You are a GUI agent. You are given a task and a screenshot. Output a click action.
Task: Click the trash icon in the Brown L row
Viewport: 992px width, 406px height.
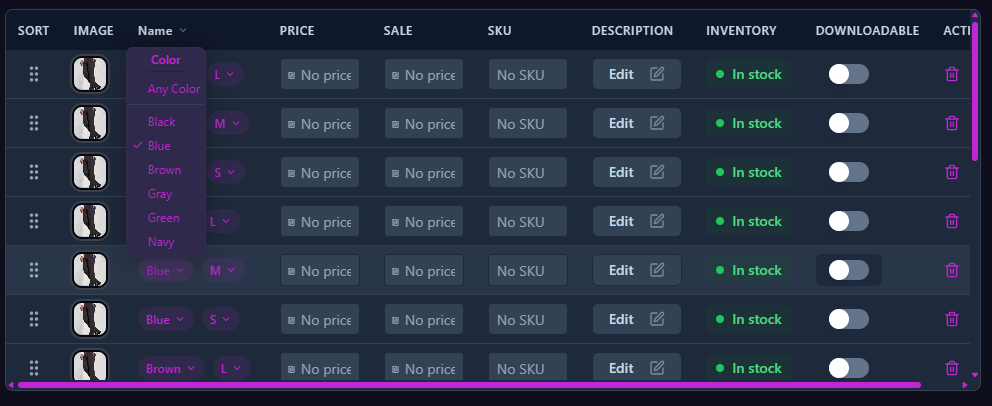(x=952, y=368)
